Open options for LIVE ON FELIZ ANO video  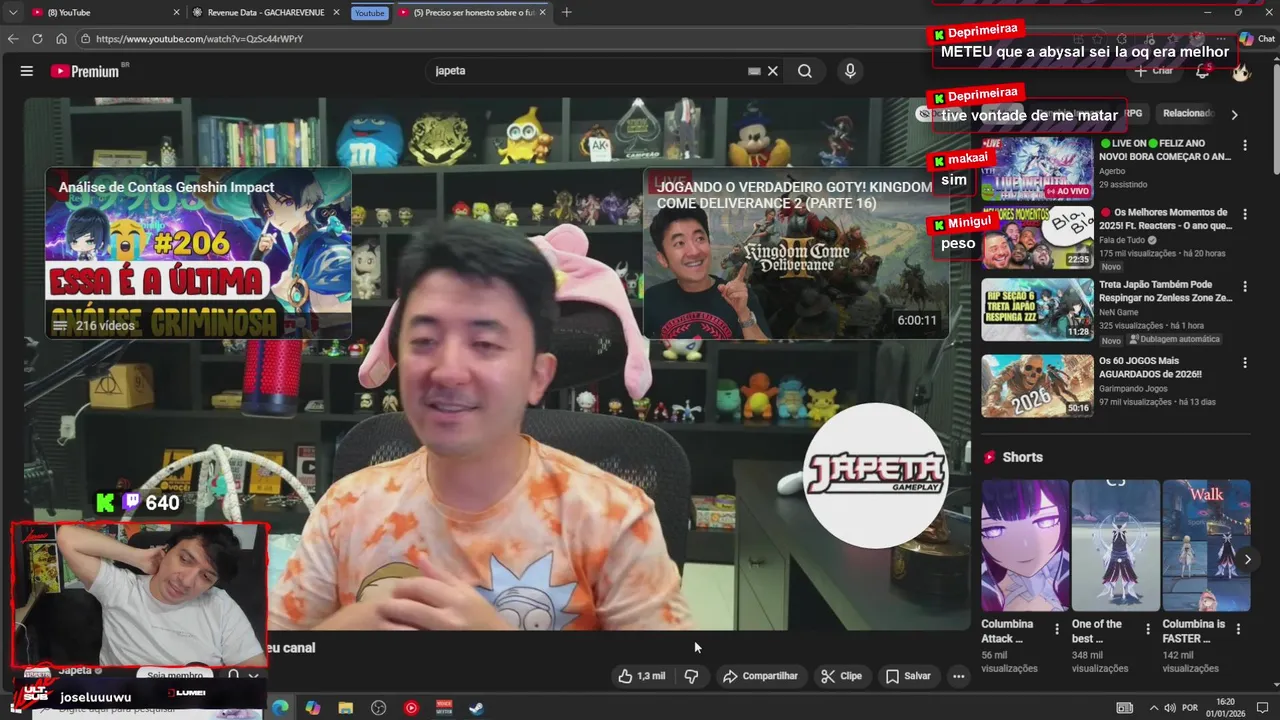[x=1245, y=145]
